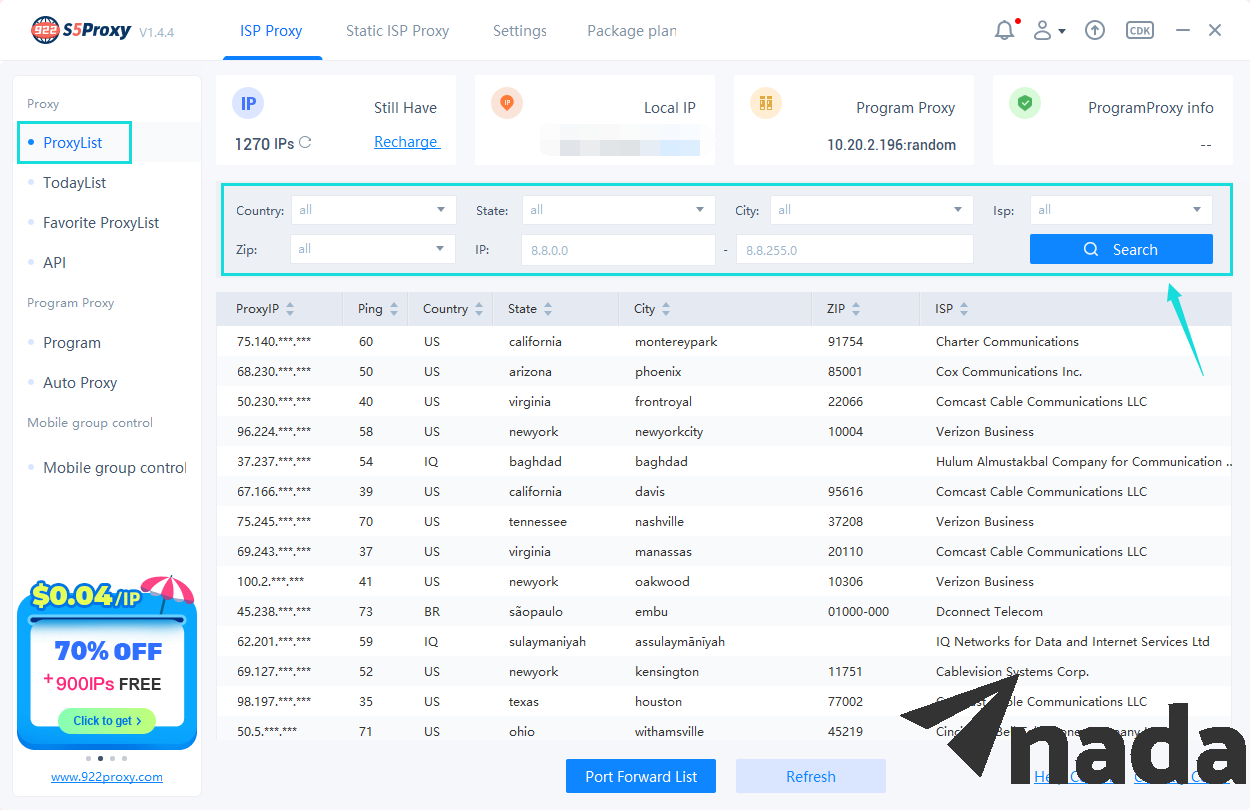This screenshot has height=810, width=1250.
Task: Click ISP cell 'Dconnect Telecom'
Action: coord(989,612)
